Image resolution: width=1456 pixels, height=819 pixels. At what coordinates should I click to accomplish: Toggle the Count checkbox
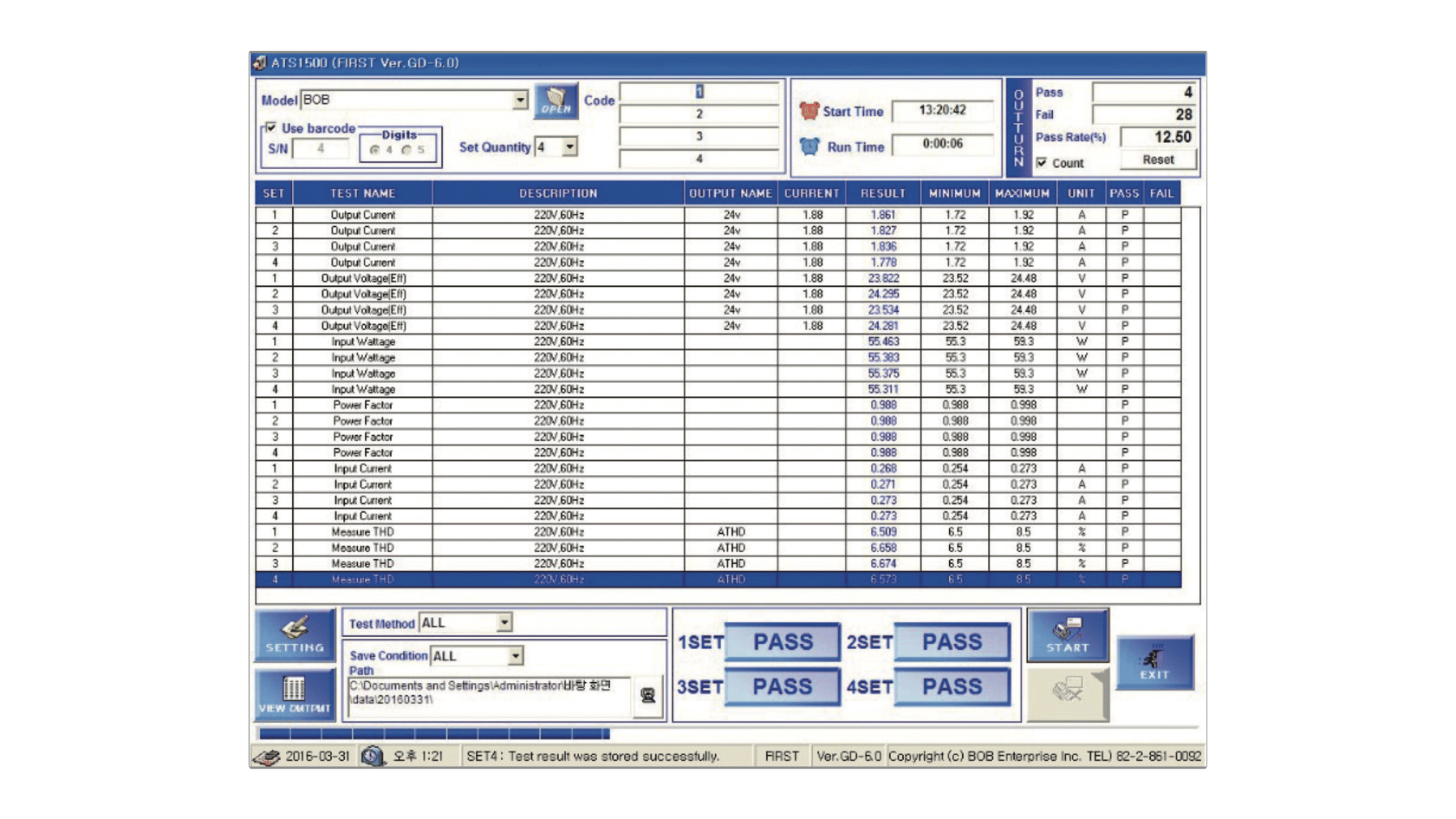pos(1042,163)
